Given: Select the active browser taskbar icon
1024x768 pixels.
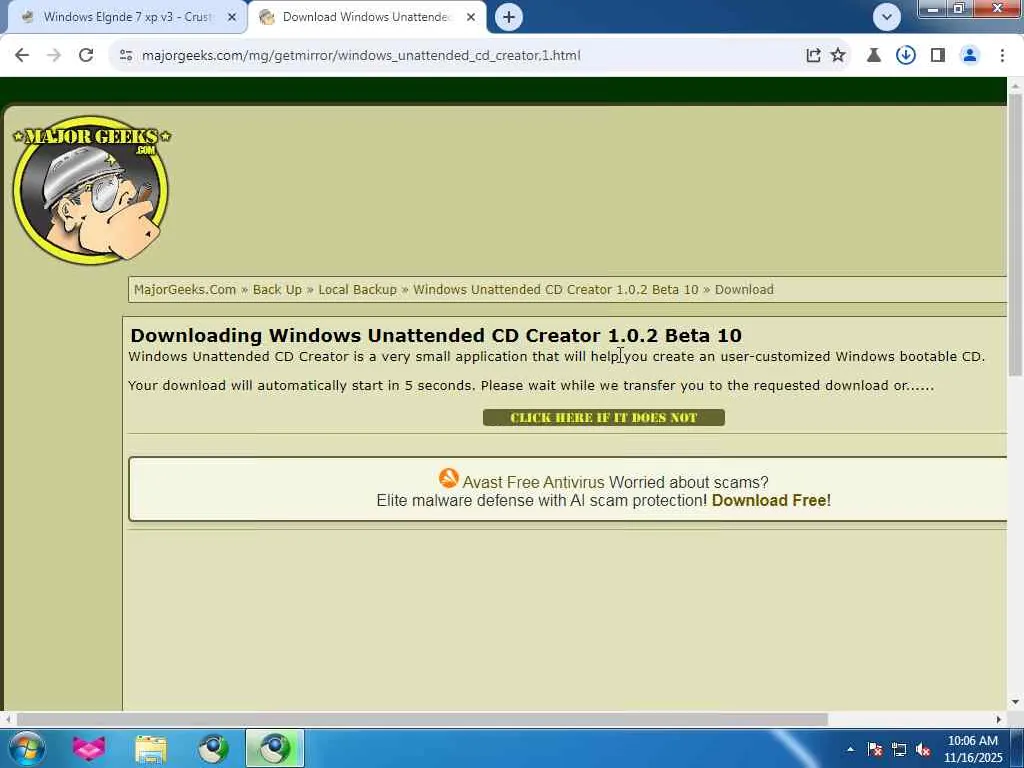Looking at the screenshot, I should click(x=275, y=748).
